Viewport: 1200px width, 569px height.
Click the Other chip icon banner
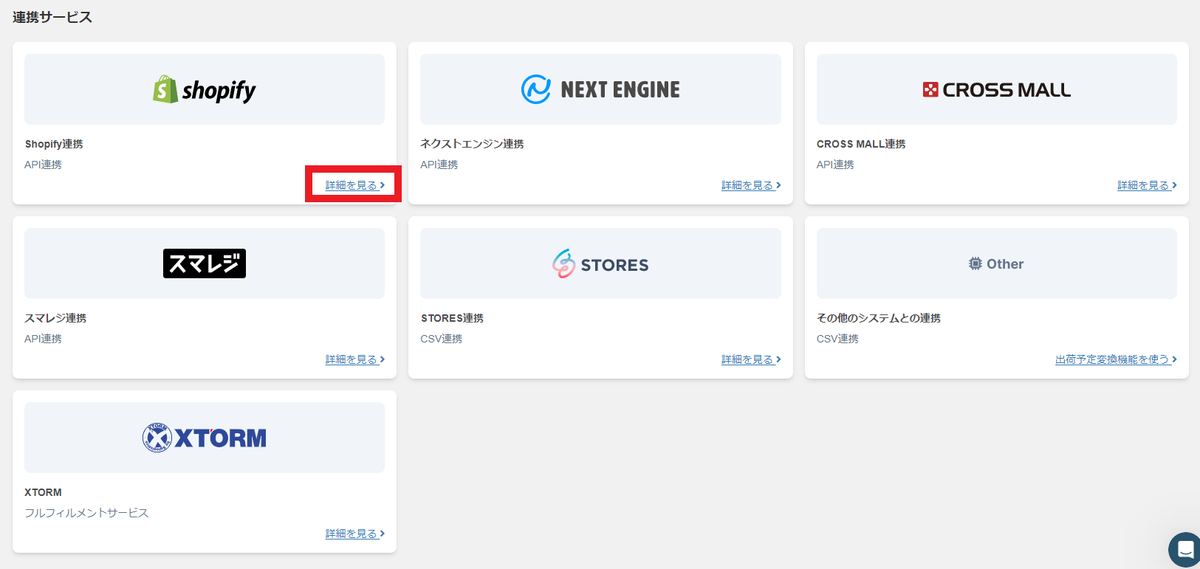pos(996,264)
